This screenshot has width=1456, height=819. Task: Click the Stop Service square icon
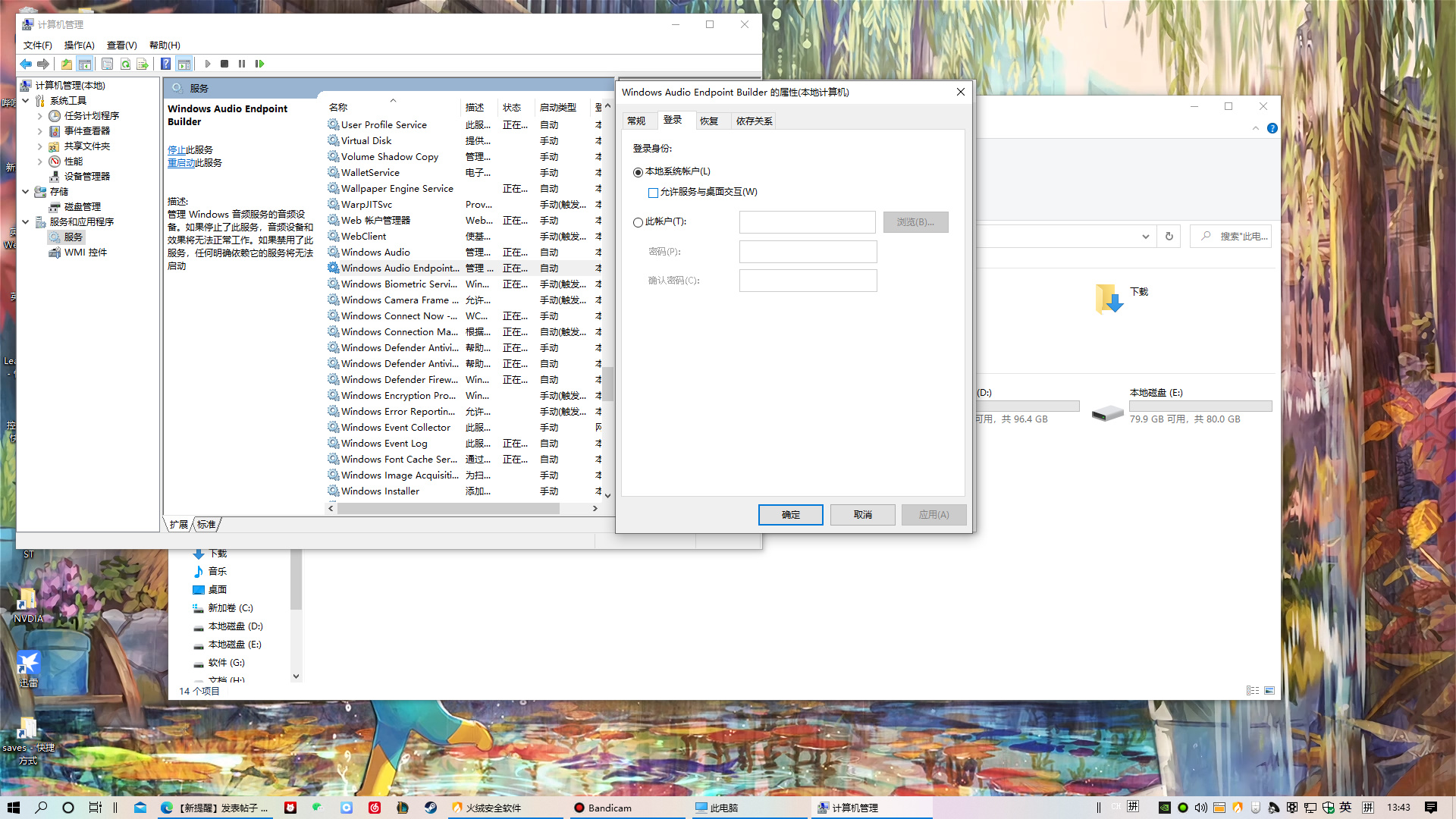[224, 64]
